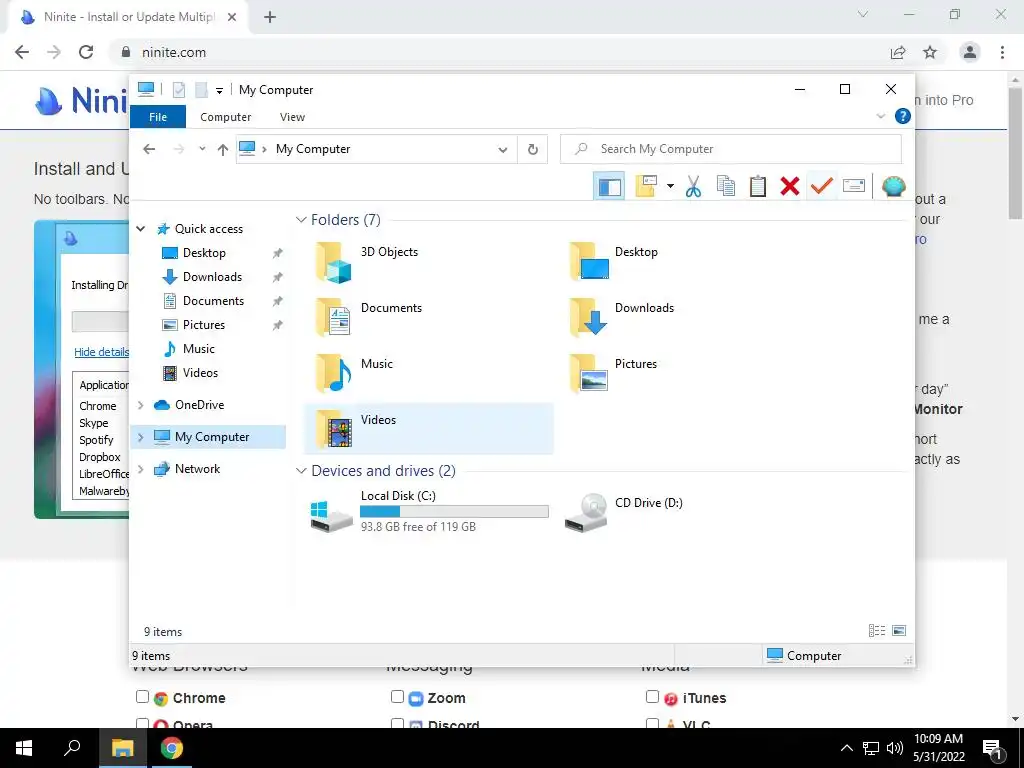
Task: Check the Chrome checkbox on Ninite
Action: (x=142, y=697)
